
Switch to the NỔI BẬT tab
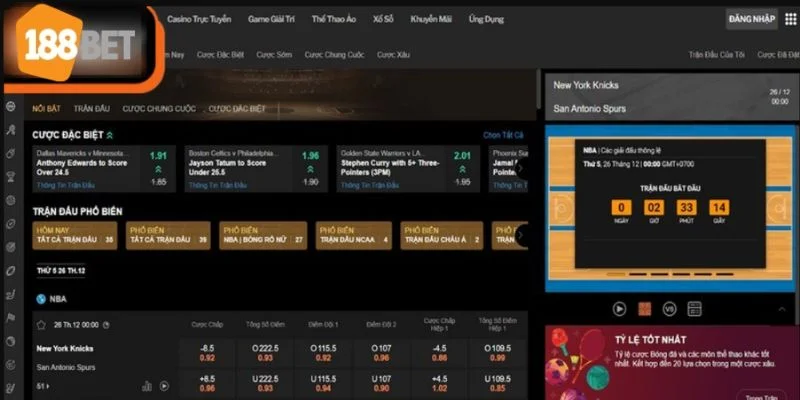pos(46,109)
